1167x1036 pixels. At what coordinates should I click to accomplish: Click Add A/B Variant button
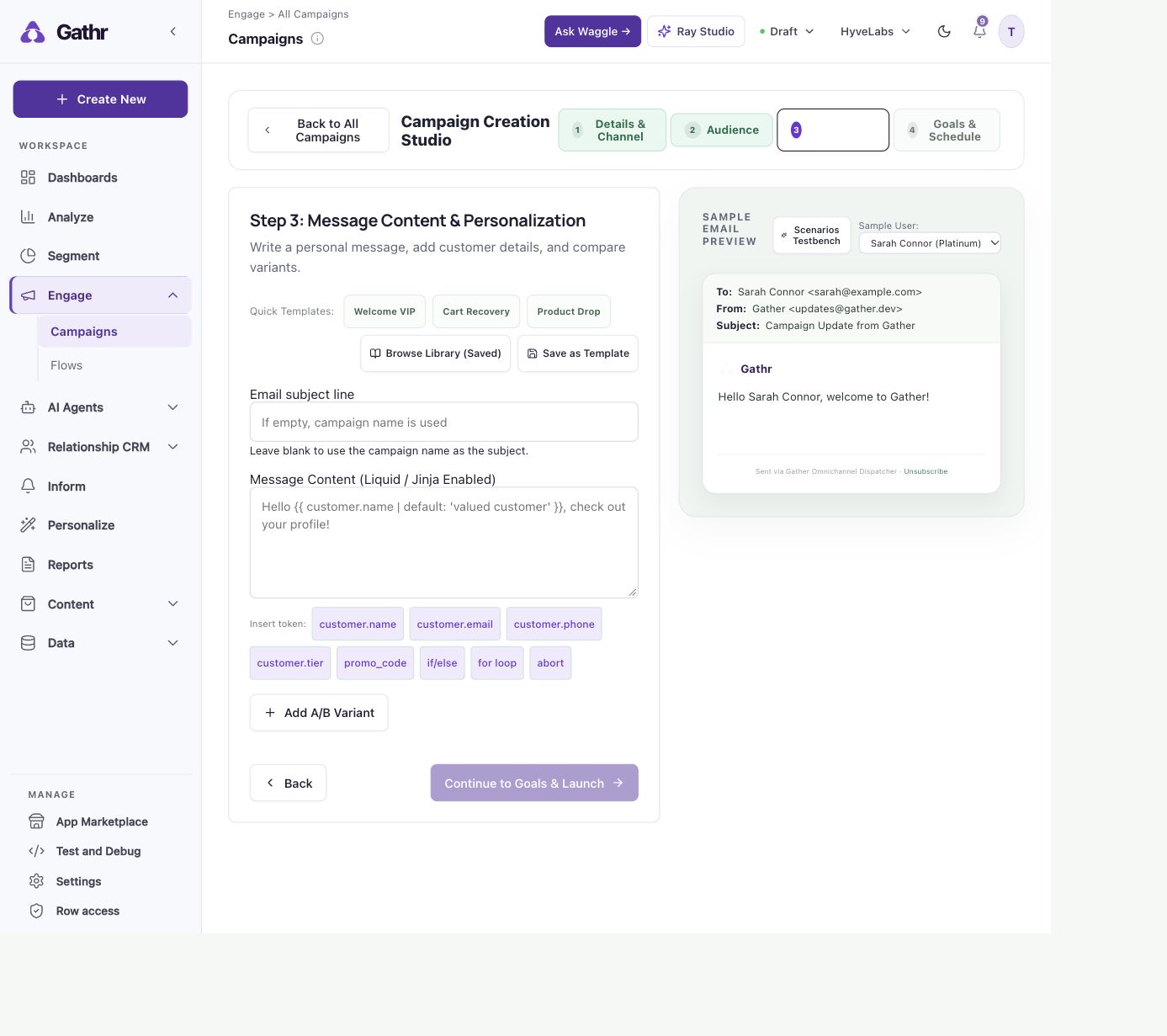319,713
